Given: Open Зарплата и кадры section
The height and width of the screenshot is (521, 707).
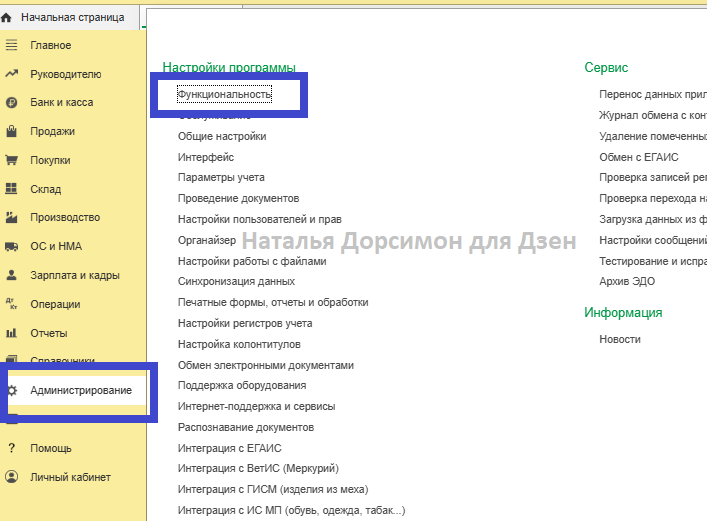Looking at the screenshot, I should (75, 276).
